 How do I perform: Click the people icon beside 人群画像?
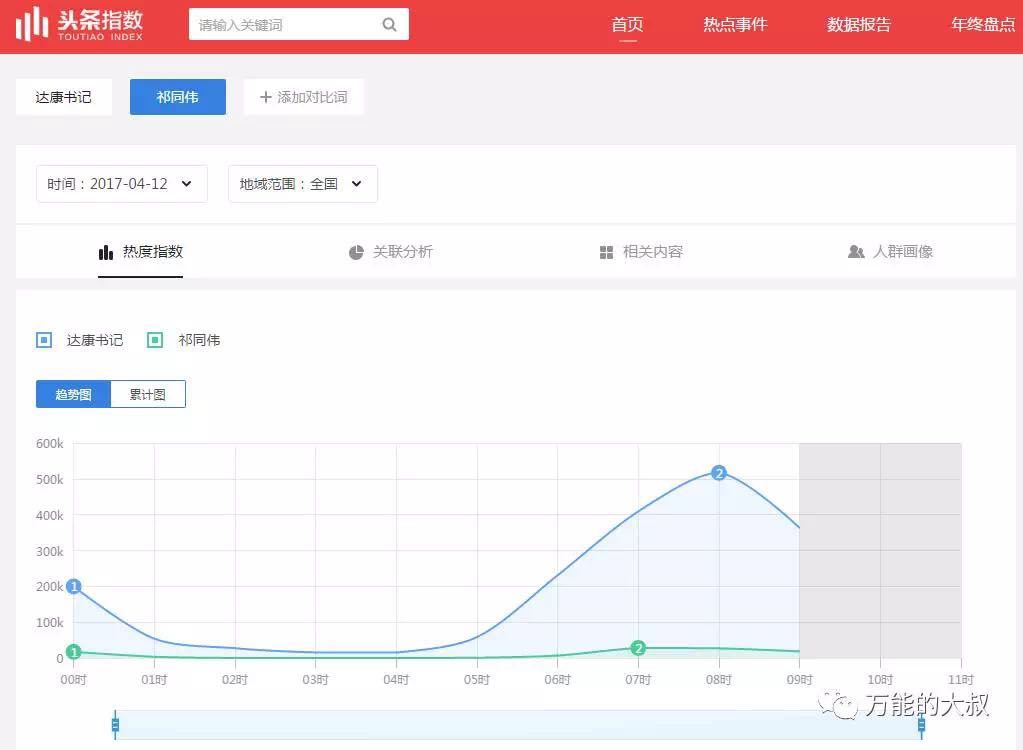pyautogui.click(x=855, y=252)
